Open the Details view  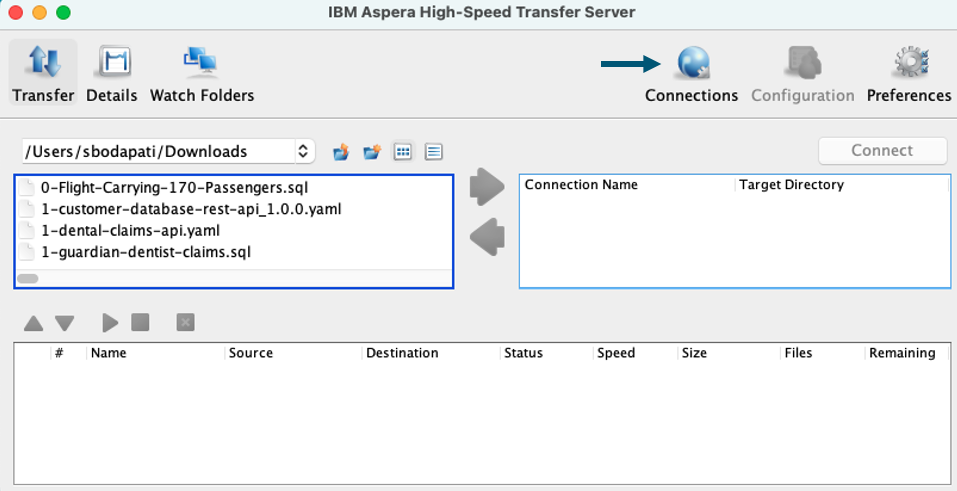click(112, 73)
